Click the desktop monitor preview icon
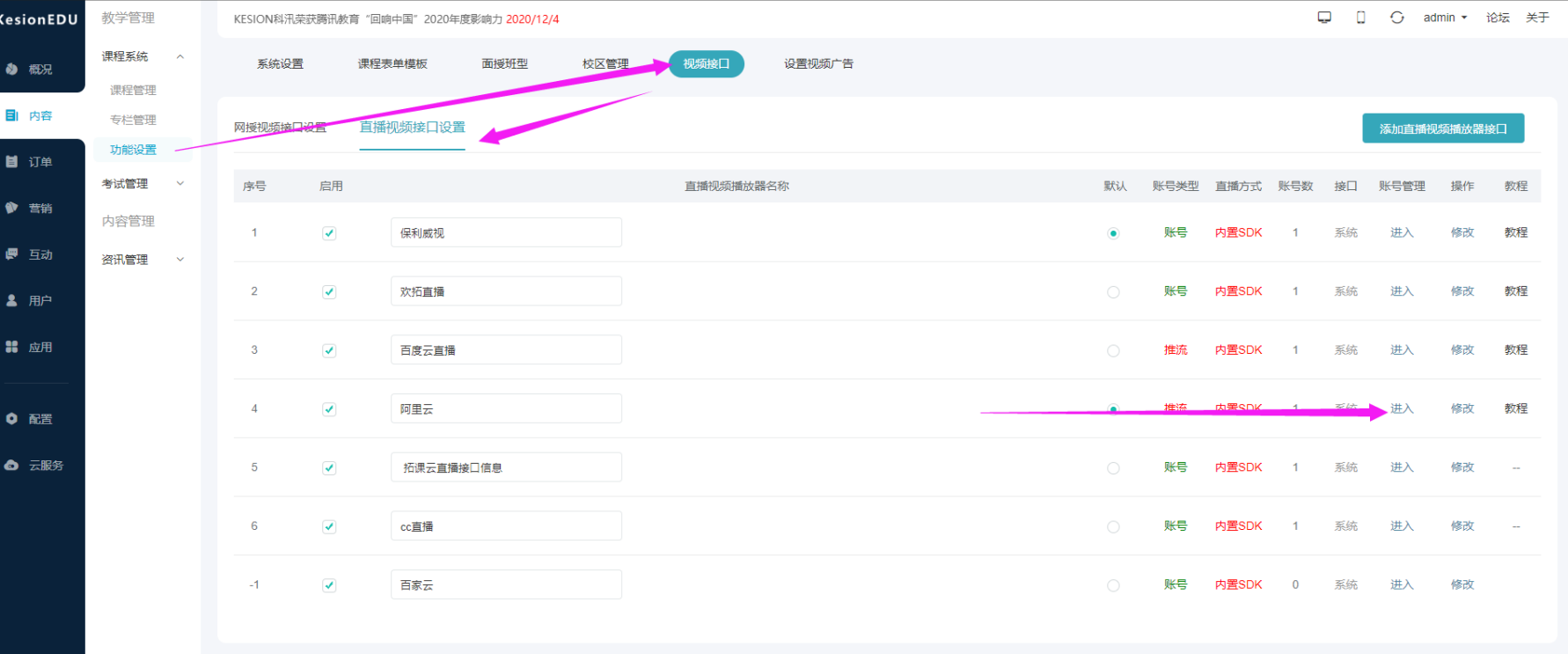The height and width of the screenshot is (654, 1568). 1324,18
